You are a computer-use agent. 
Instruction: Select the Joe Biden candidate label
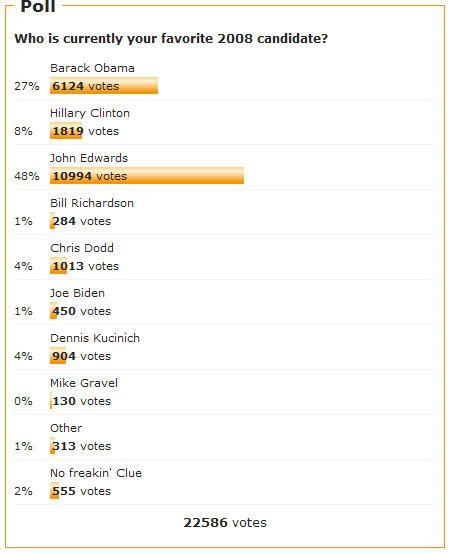tap(77, 293)
